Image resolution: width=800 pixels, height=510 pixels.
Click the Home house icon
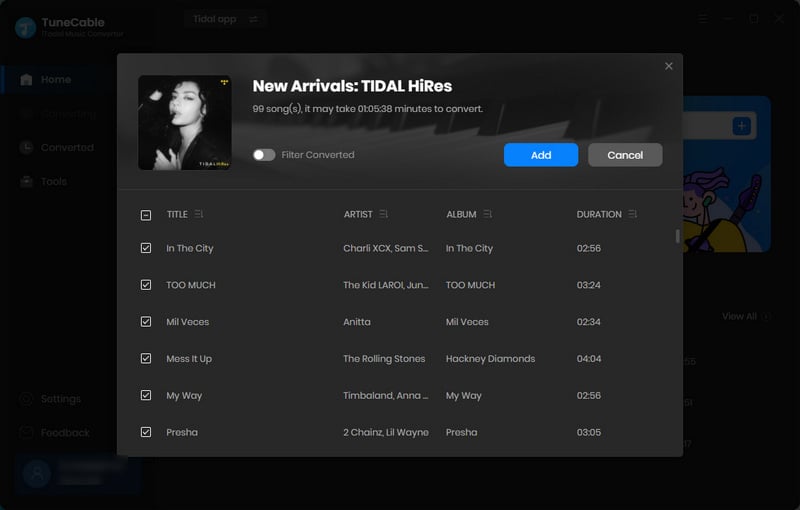26,80
